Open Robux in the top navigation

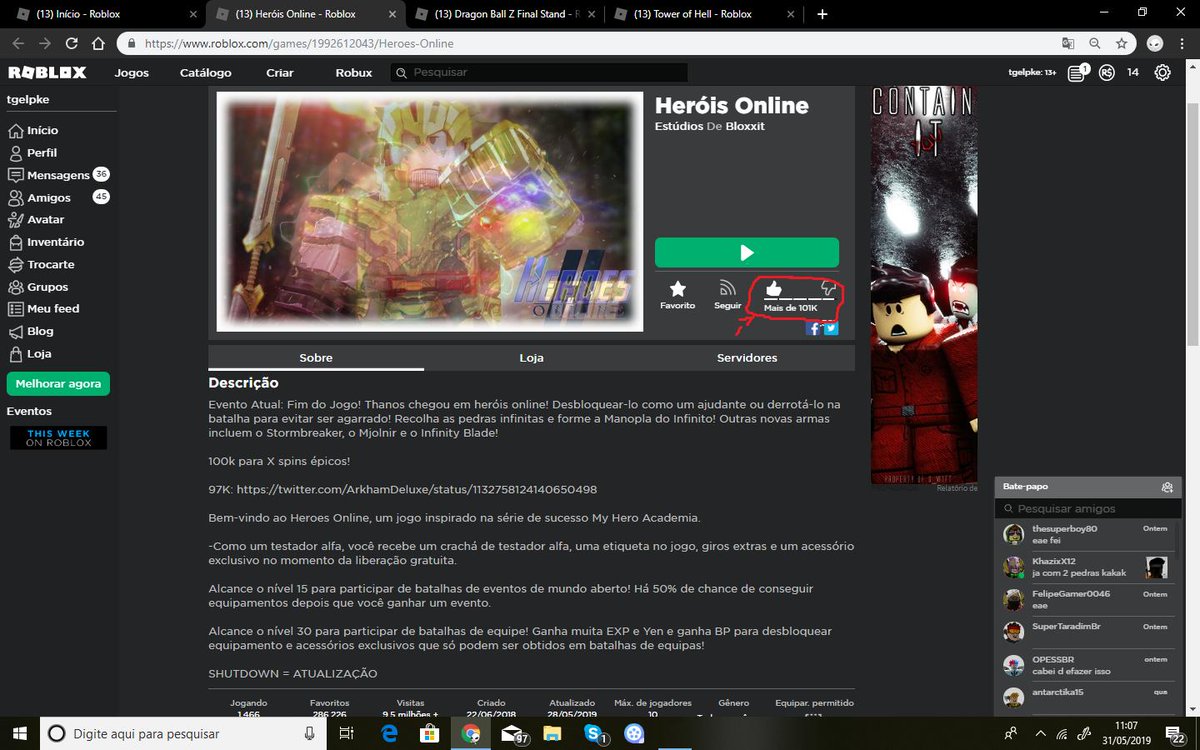(354, 73)
